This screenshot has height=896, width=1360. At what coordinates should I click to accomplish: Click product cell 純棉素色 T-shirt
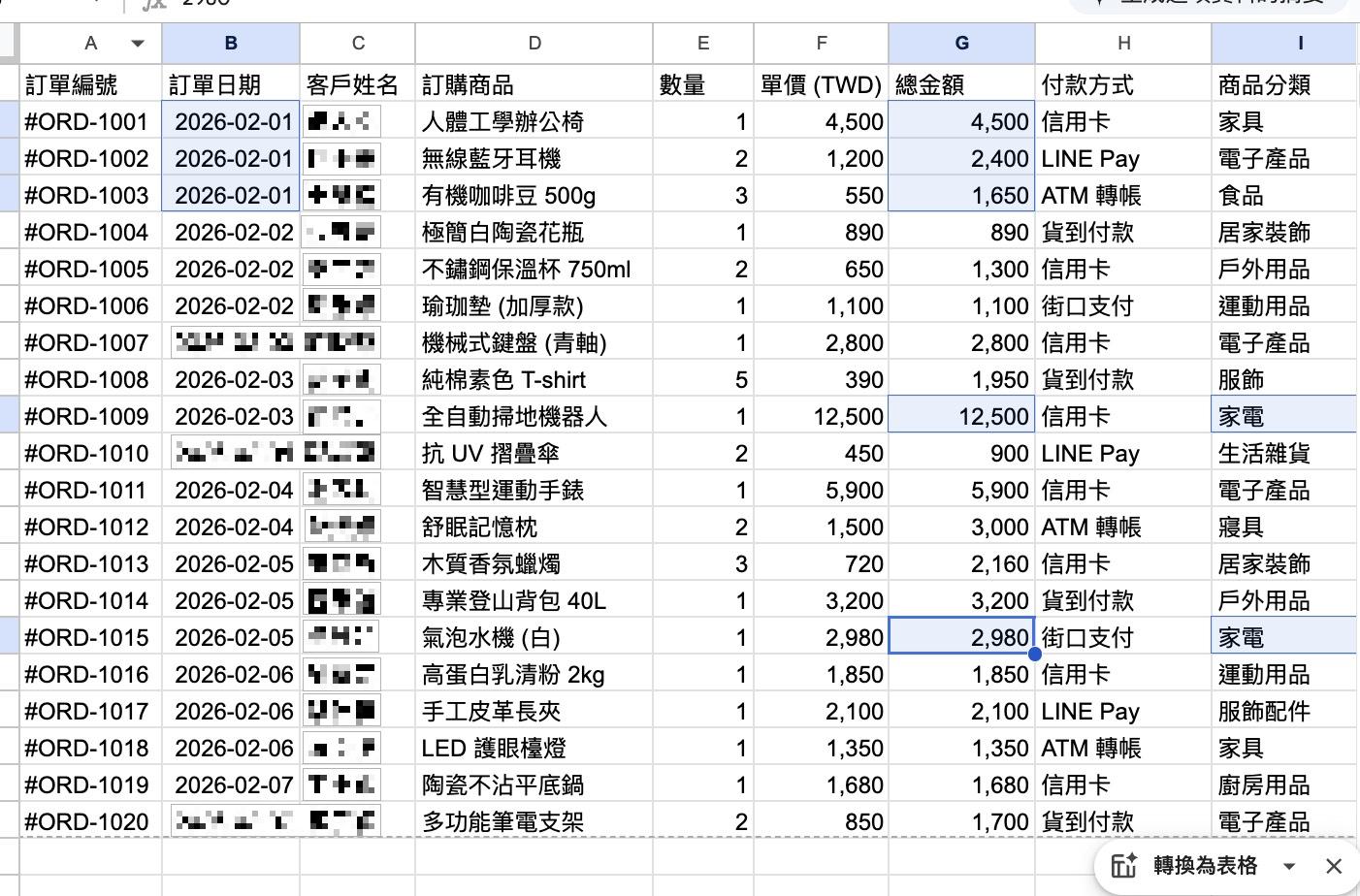pyautogui.click(x=534, y=379)
